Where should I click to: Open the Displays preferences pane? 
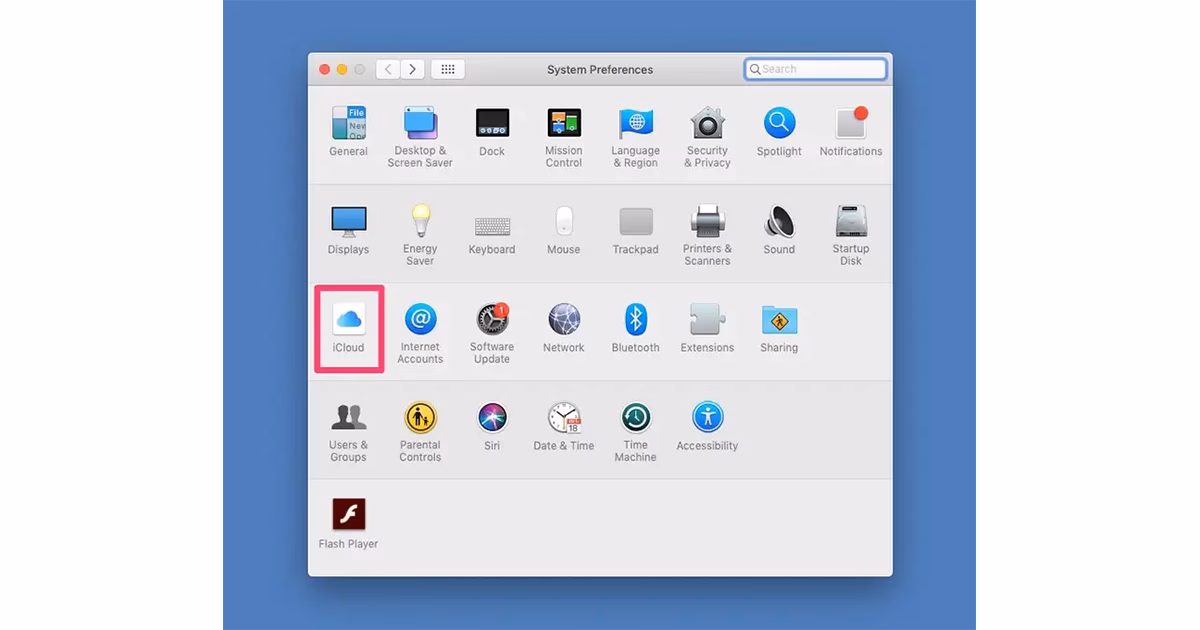348,230
